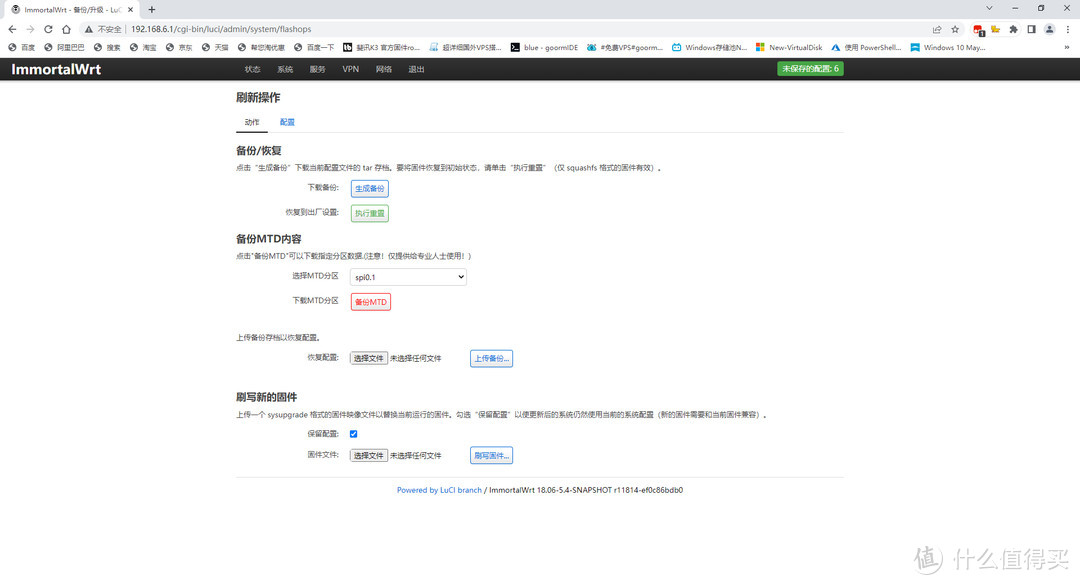The width and height of the screenshot is (1080, 585).
Task: Open the 淘宝 bookmark
Action: point(143,48)
